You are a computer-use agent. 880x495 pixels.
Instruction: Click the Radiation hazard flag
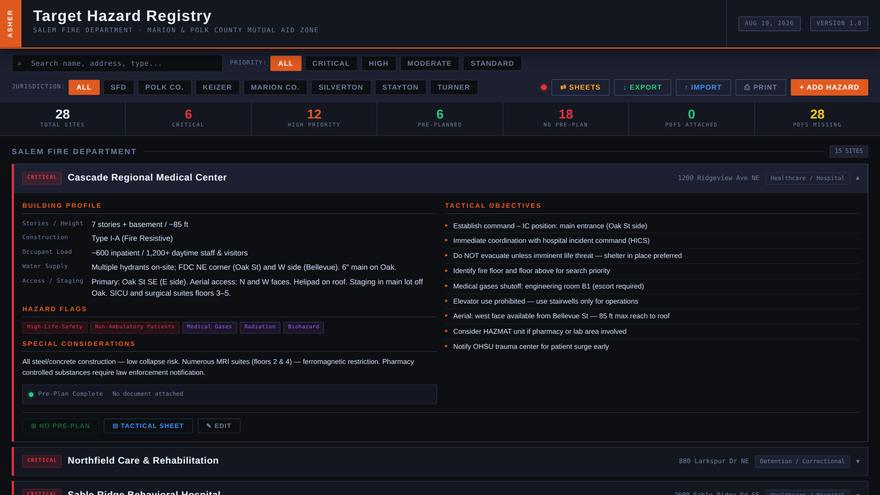pos(260,327)
